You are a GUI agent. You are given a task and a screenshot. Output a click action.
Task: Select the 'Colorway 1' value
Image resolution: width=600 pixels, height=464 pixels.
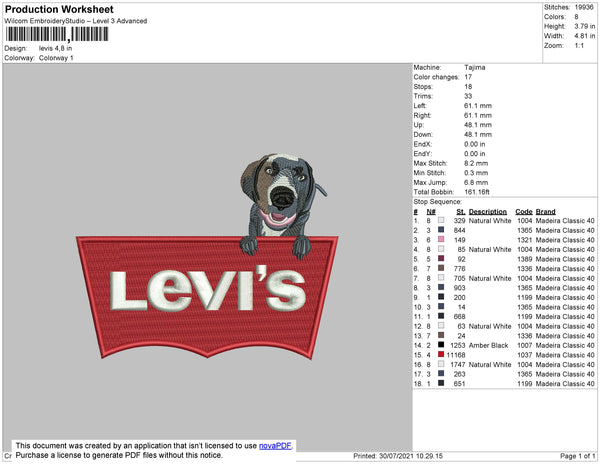(x=56, y=58)
